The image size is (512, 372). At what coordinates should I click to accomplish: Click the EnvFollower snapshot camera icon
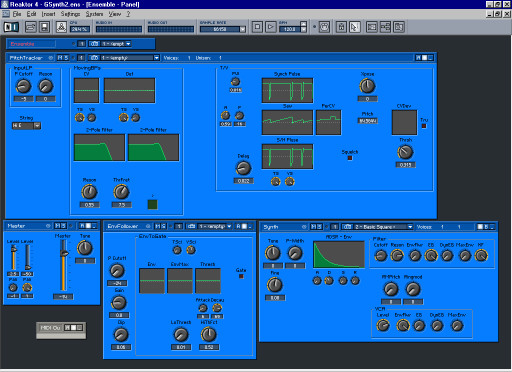(191, 226)
